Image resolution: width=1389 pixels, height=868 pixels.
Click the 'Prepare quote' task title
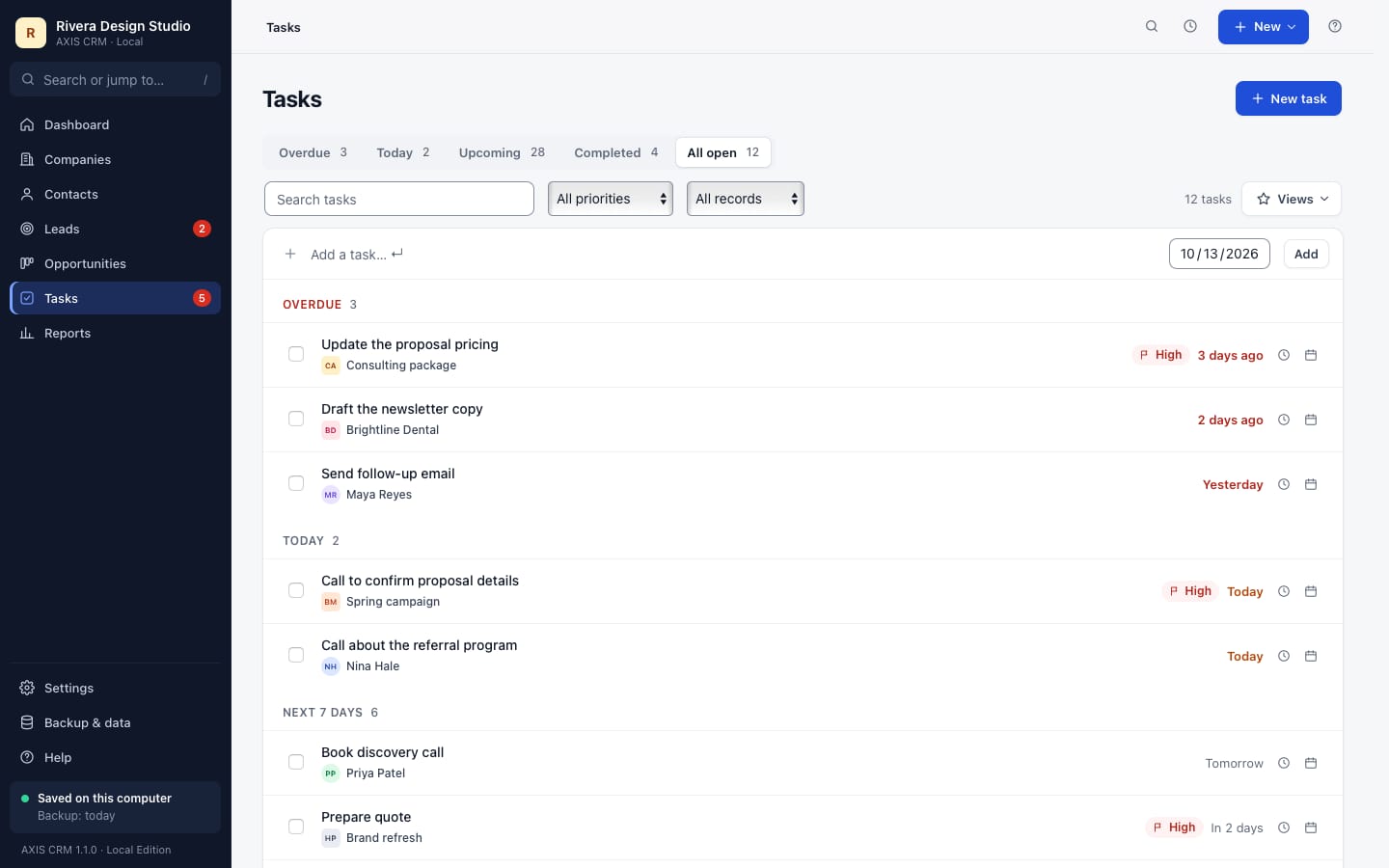tap(367, 817)
